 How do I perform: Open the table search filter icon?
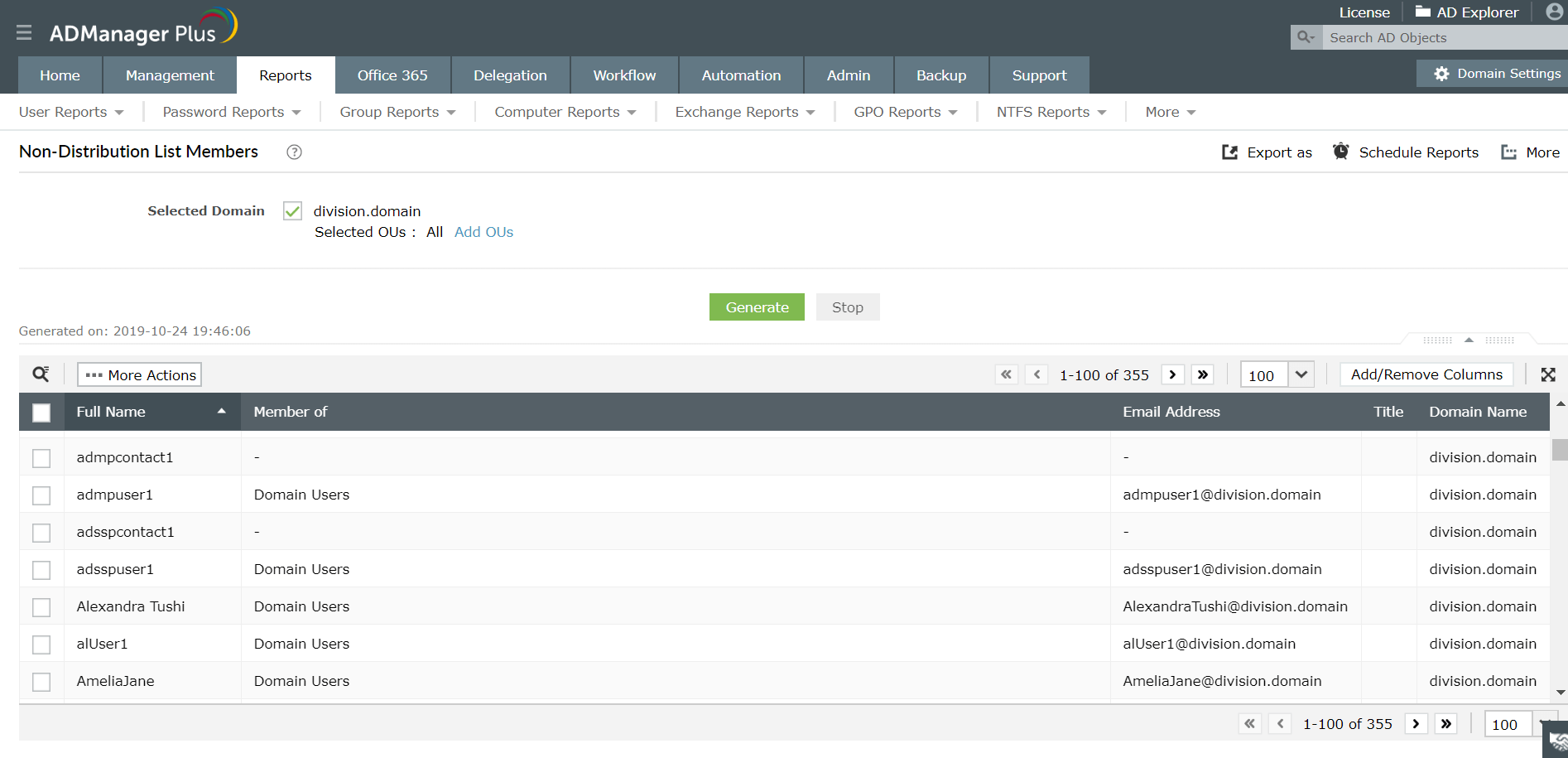coord(41,374)
